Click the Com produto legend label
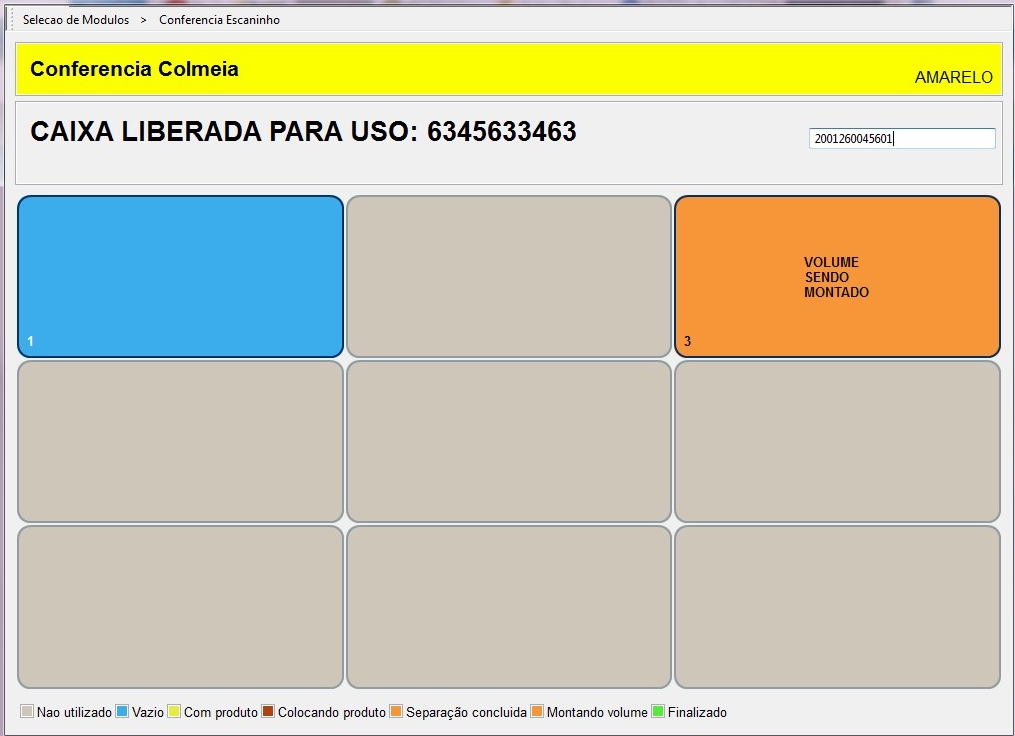The image size is (1015, 736). click(221, 712)
